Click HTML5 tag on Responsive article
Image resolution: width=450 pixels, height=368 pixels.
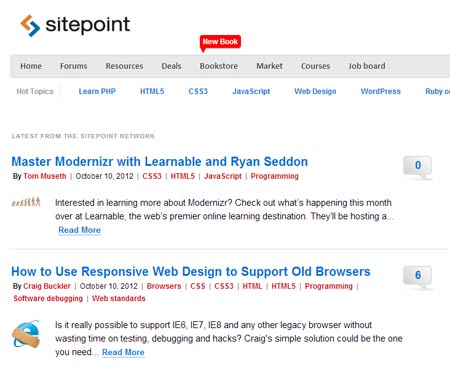pos(284,286)
